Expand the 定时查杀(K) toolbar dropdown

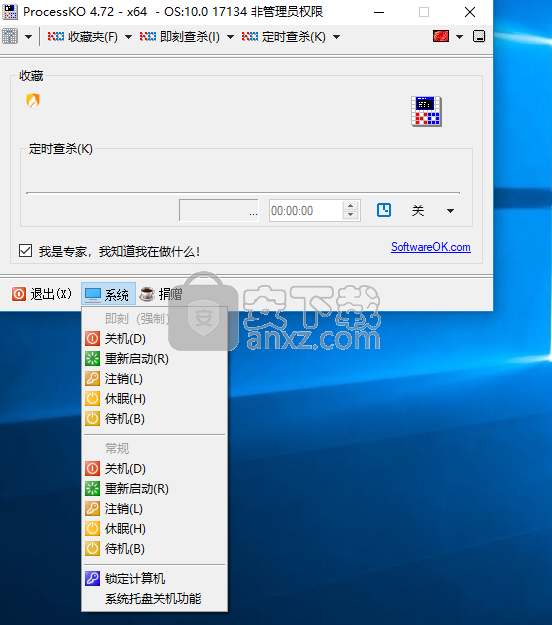[x=336, y=37]
